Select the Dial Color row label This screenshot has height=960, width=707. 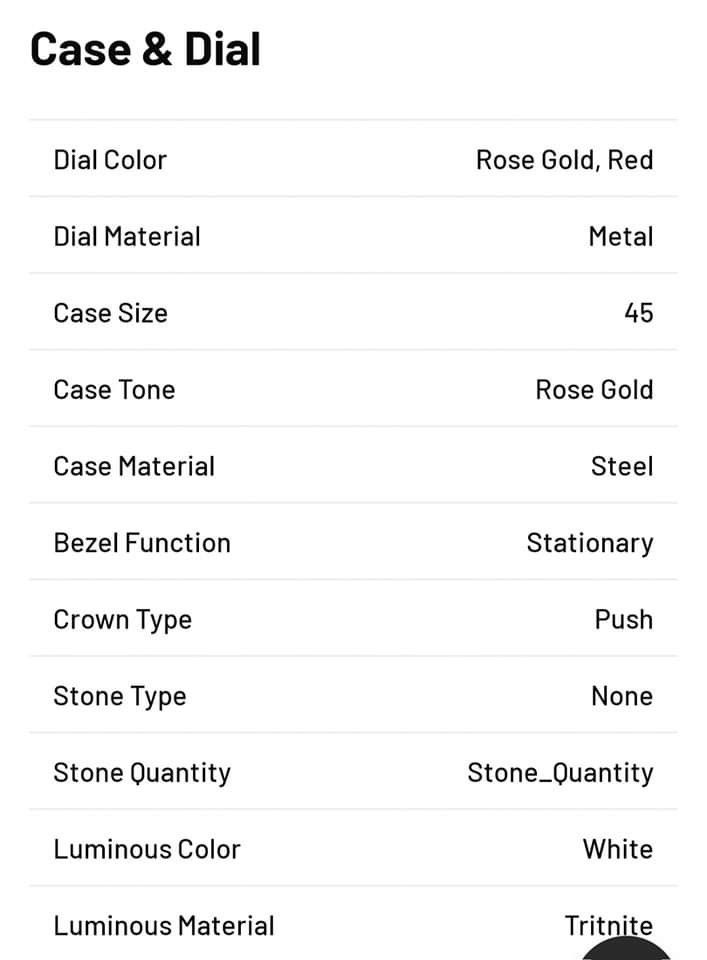point(110,160)
